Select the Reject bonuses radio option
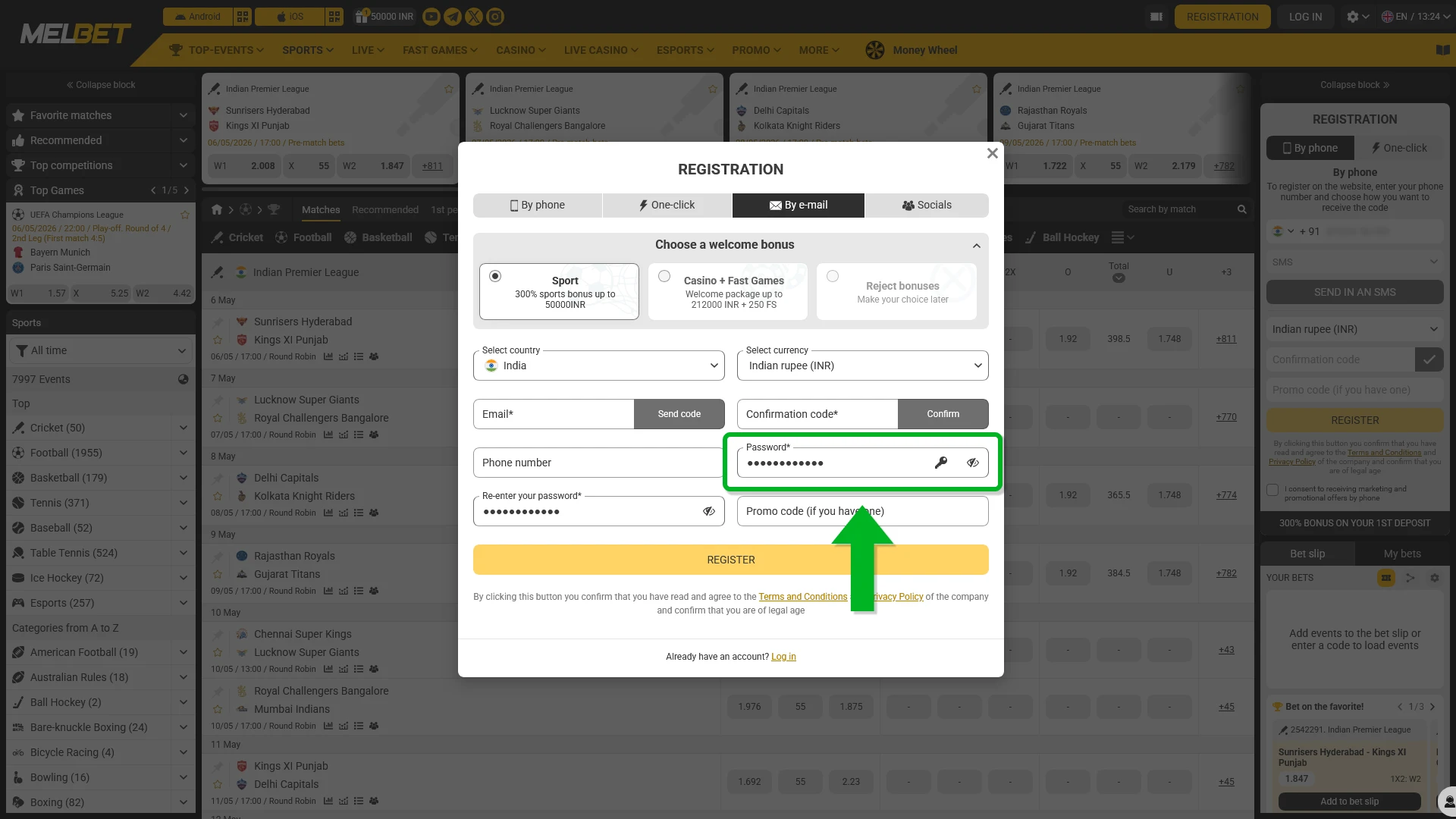This screenshot has width=1456, height=819. click(x=833, y=276)
